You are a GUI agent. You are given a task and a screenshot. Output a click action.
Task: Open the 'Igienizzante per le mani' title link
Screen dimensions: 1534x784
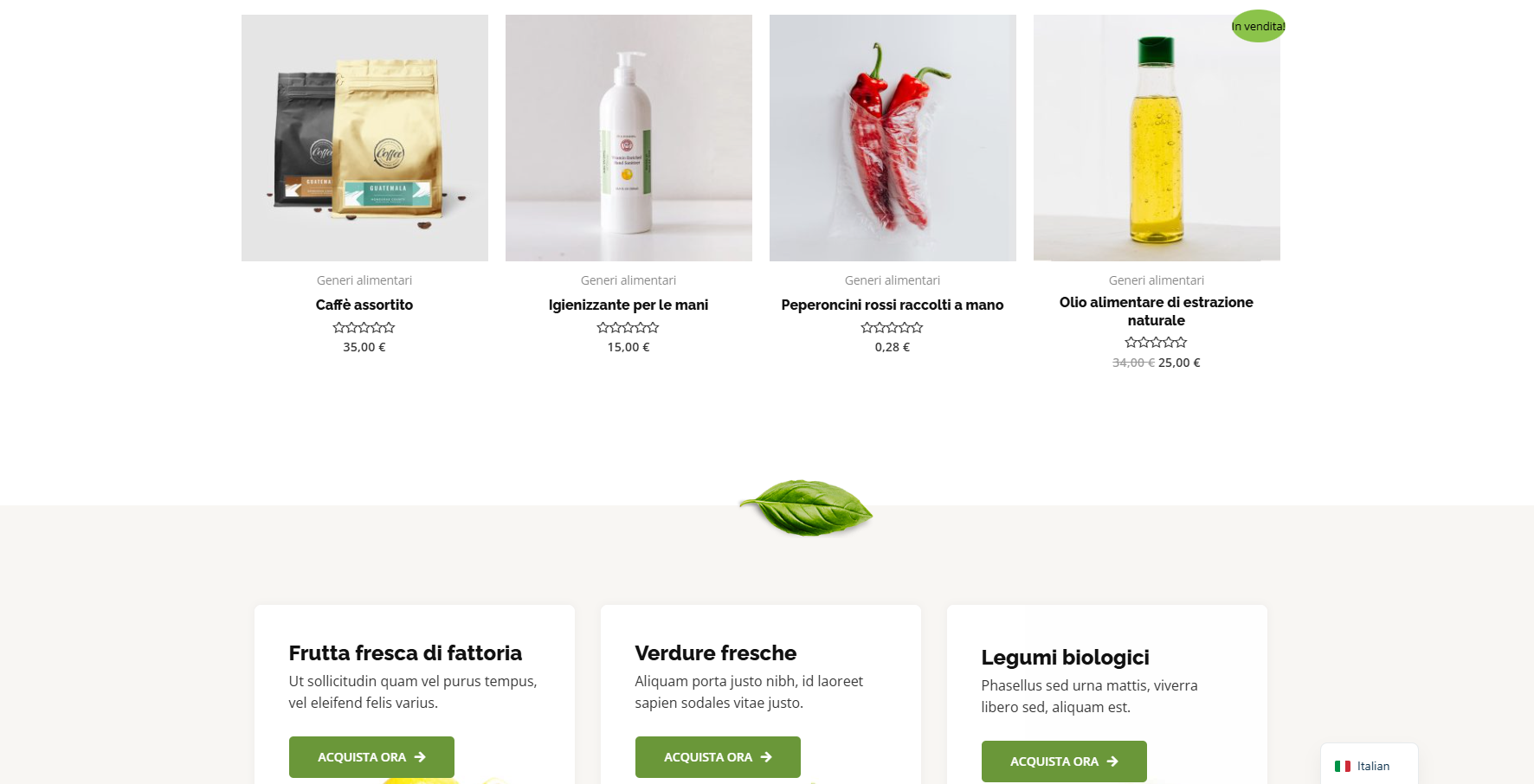click(x=628, y=305)
